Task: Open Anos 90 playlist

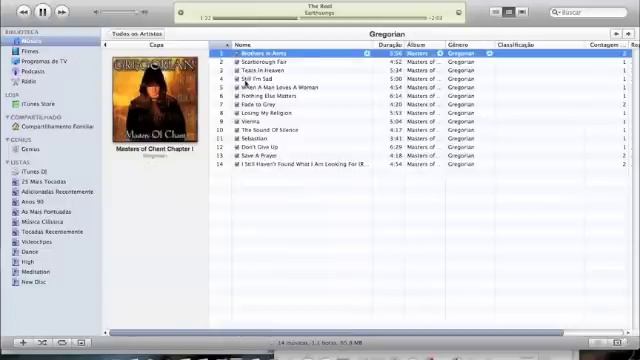Action: 32,202
